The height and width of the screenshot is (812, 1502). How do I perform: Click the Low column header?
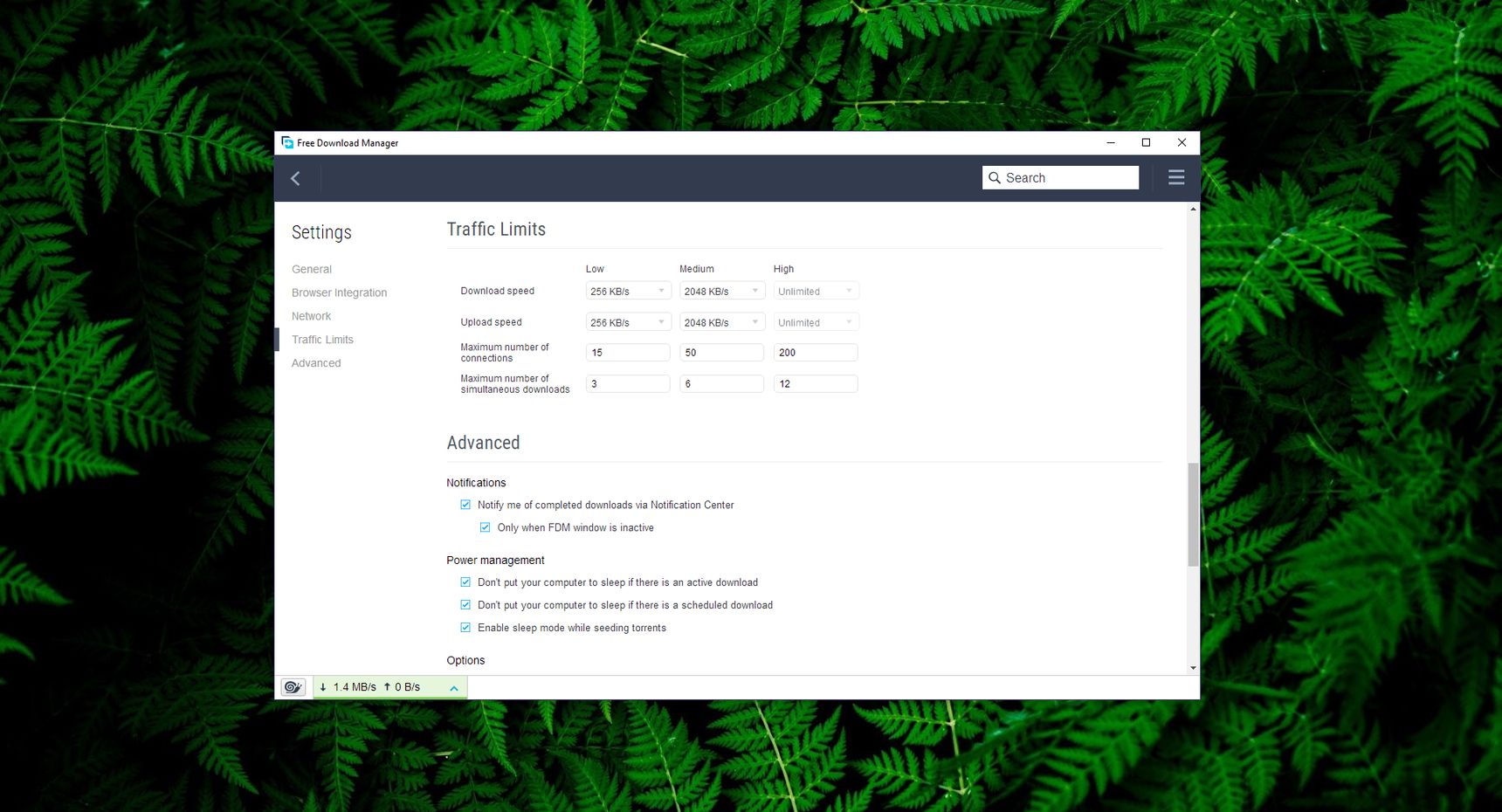(595, 269)
